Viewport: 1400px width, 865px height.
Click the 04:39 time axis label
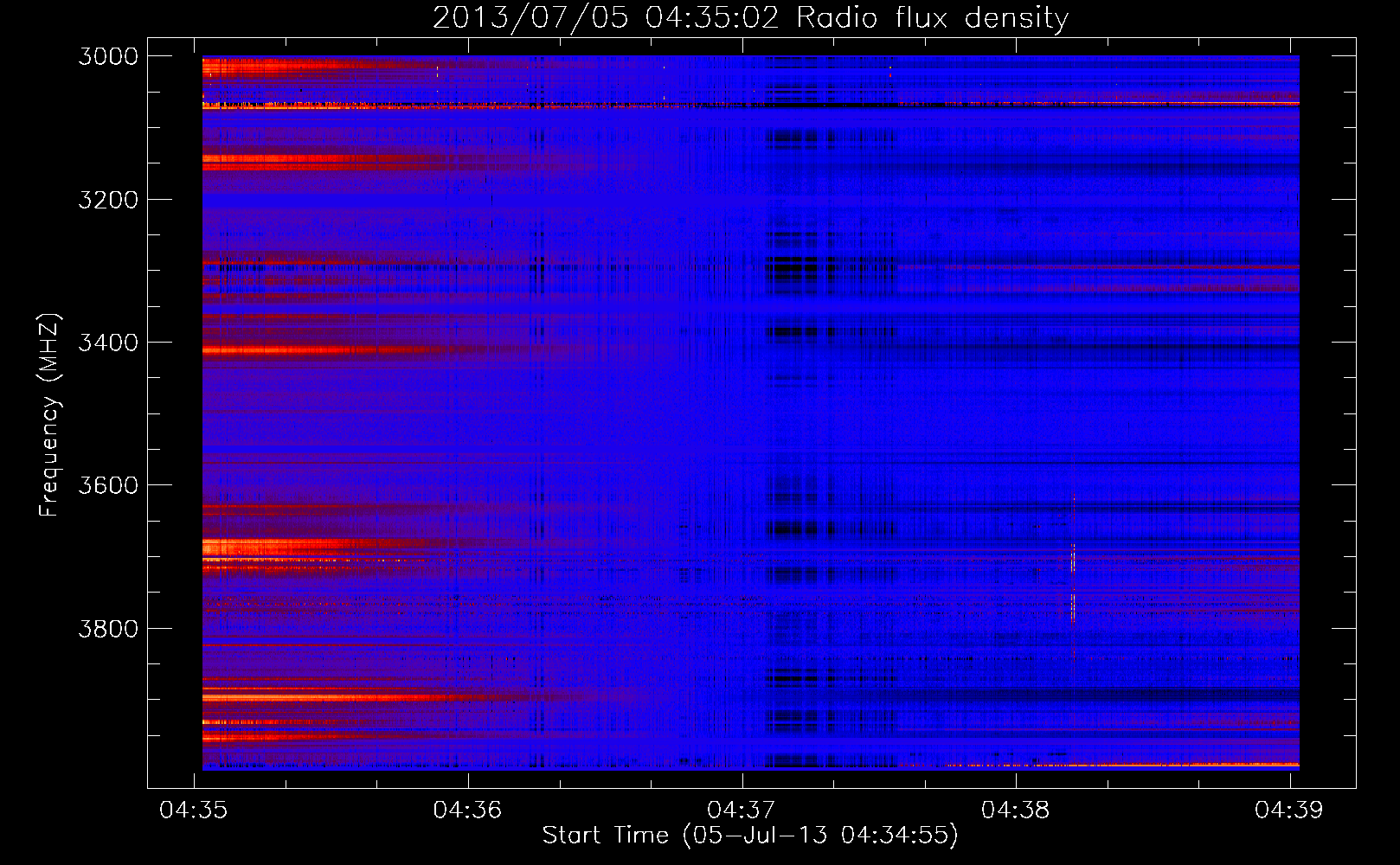pos(1289,810)
